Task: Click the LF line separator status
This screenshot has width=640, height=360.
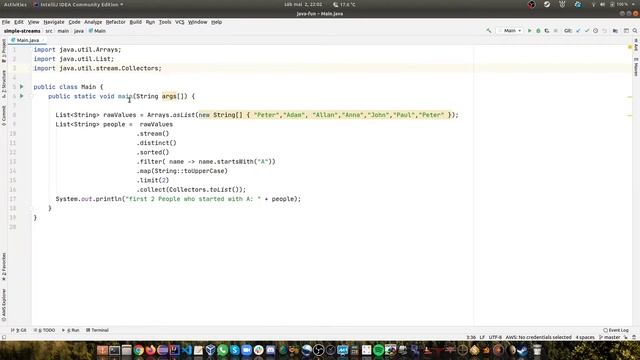Action: (482, 338)
